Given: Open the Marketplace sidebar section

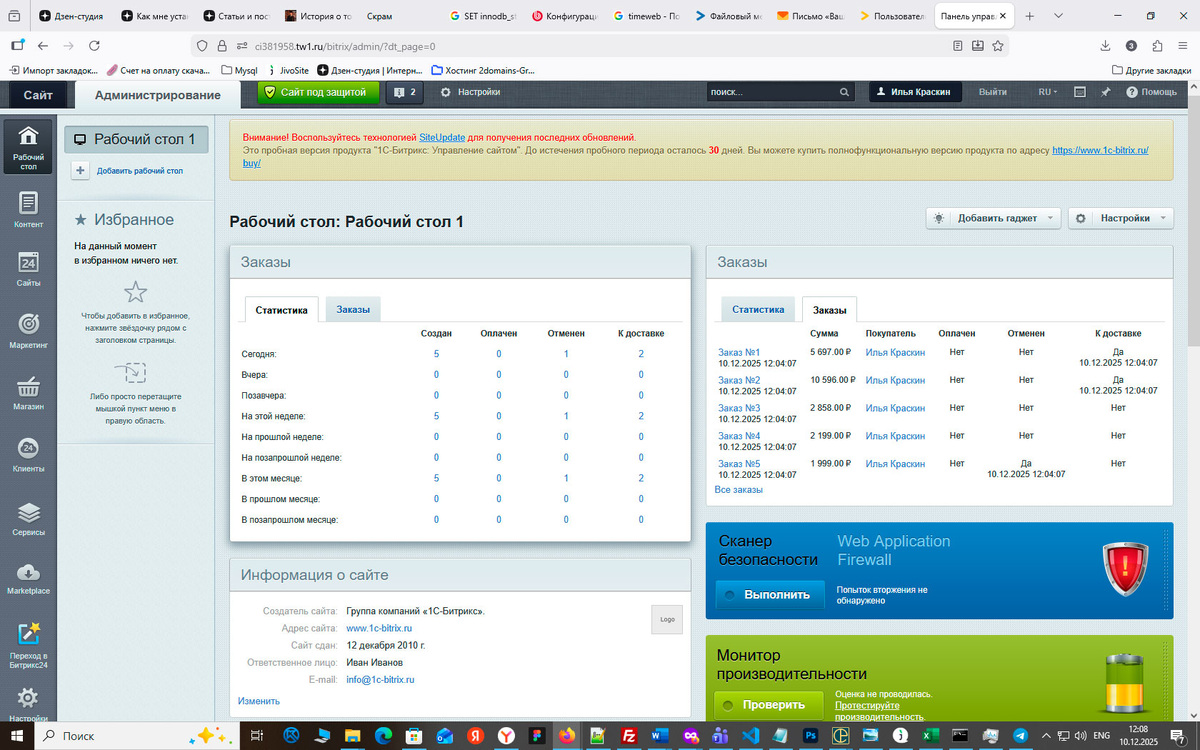Looking at the screenshot, I should (x=28, y=578).
